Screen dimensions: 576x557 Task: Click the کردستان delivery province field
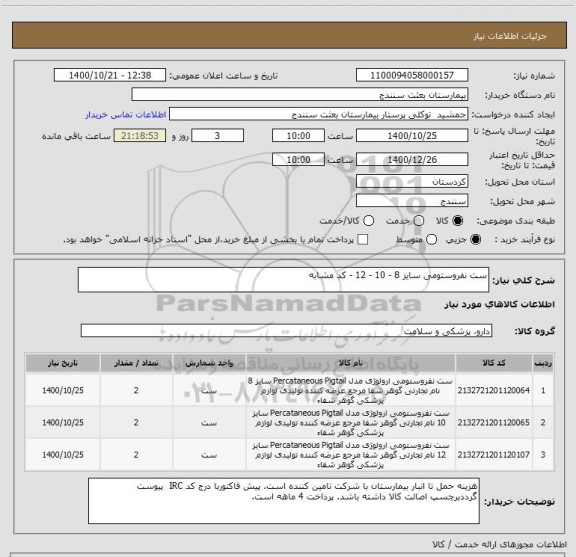[412, 181]
